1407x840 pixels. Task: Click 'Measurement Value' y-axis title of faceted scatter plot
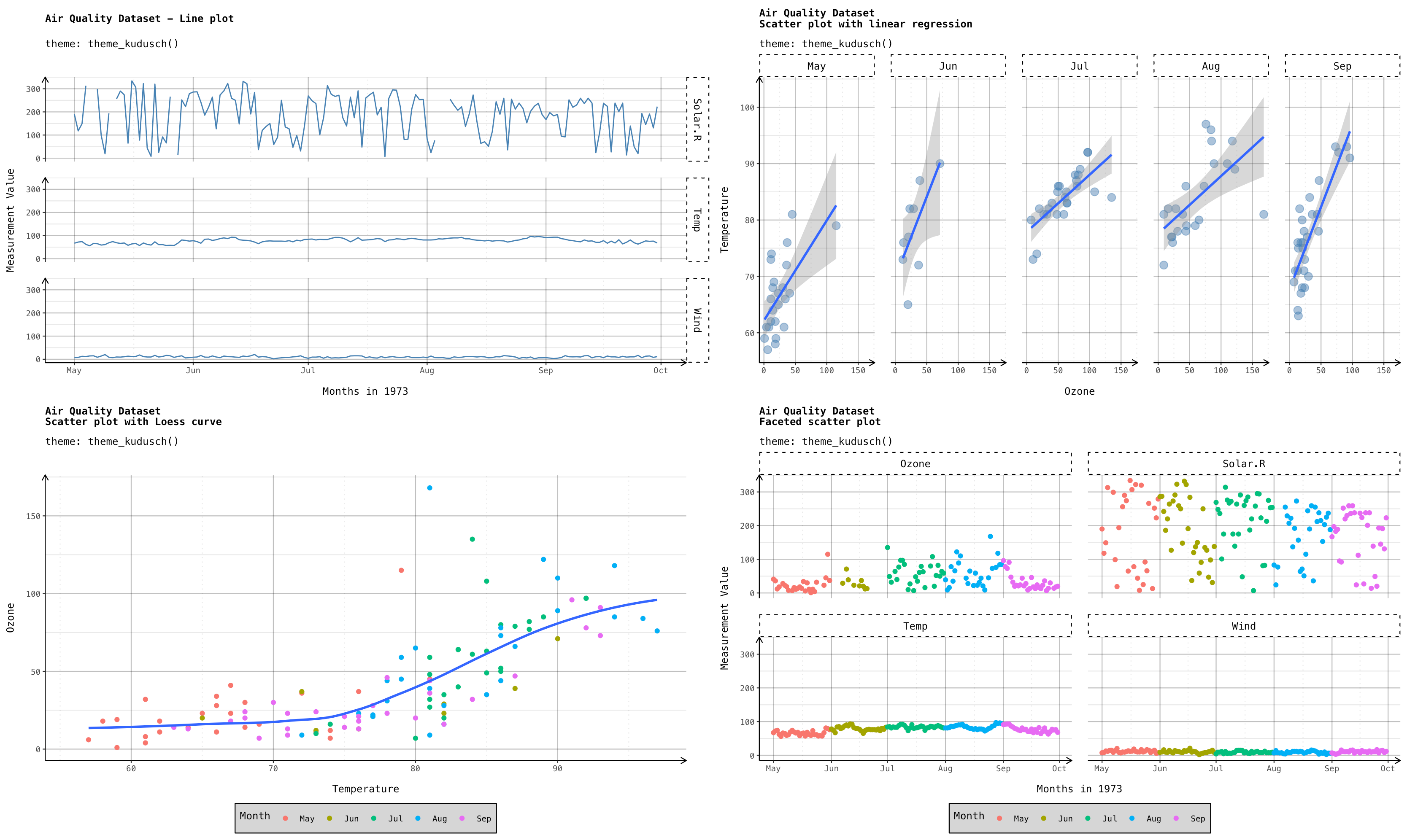click(724, 617)
